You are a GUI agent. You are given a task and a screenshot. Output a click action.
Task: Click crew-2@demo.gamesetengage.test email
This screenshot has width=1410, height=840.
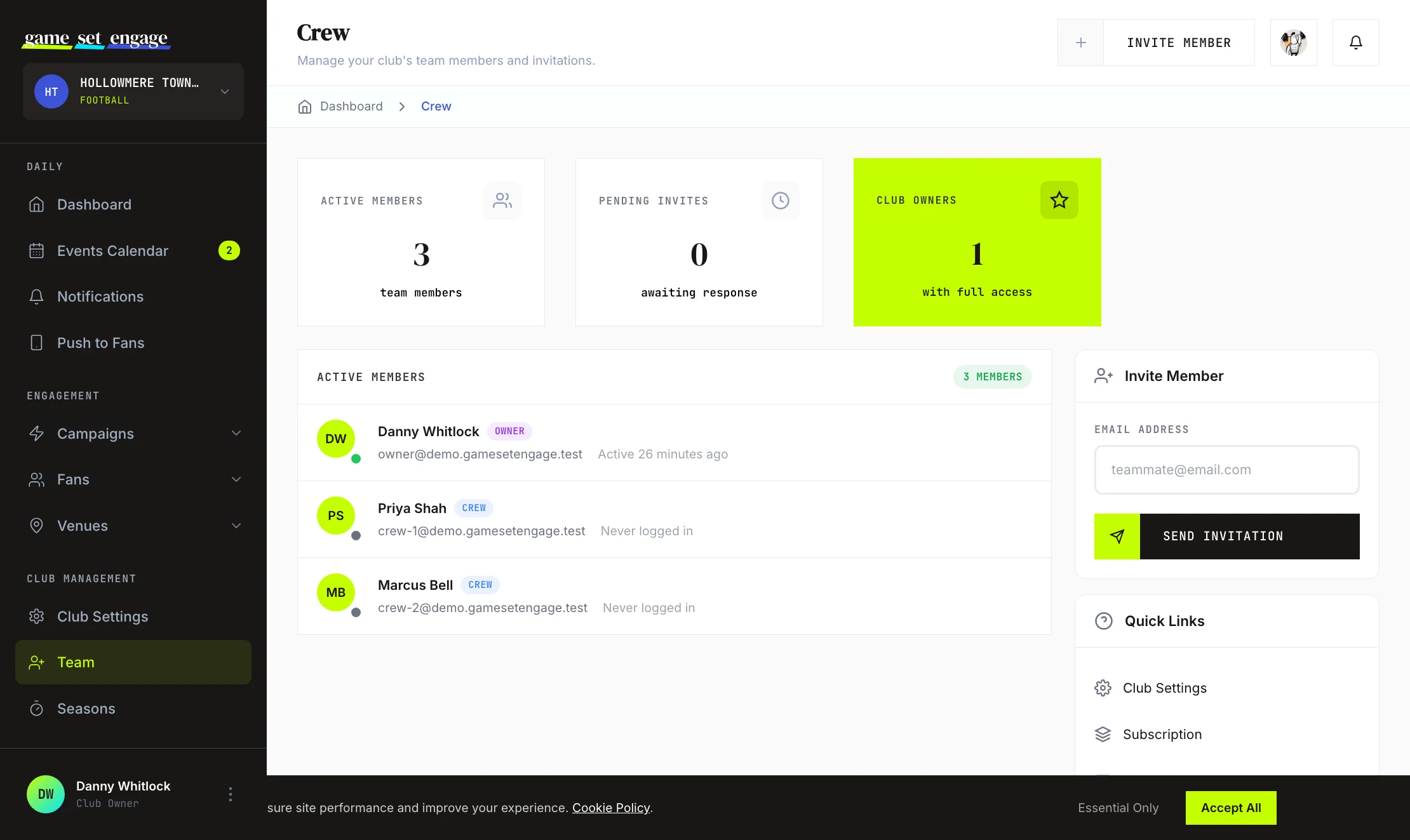482,608
